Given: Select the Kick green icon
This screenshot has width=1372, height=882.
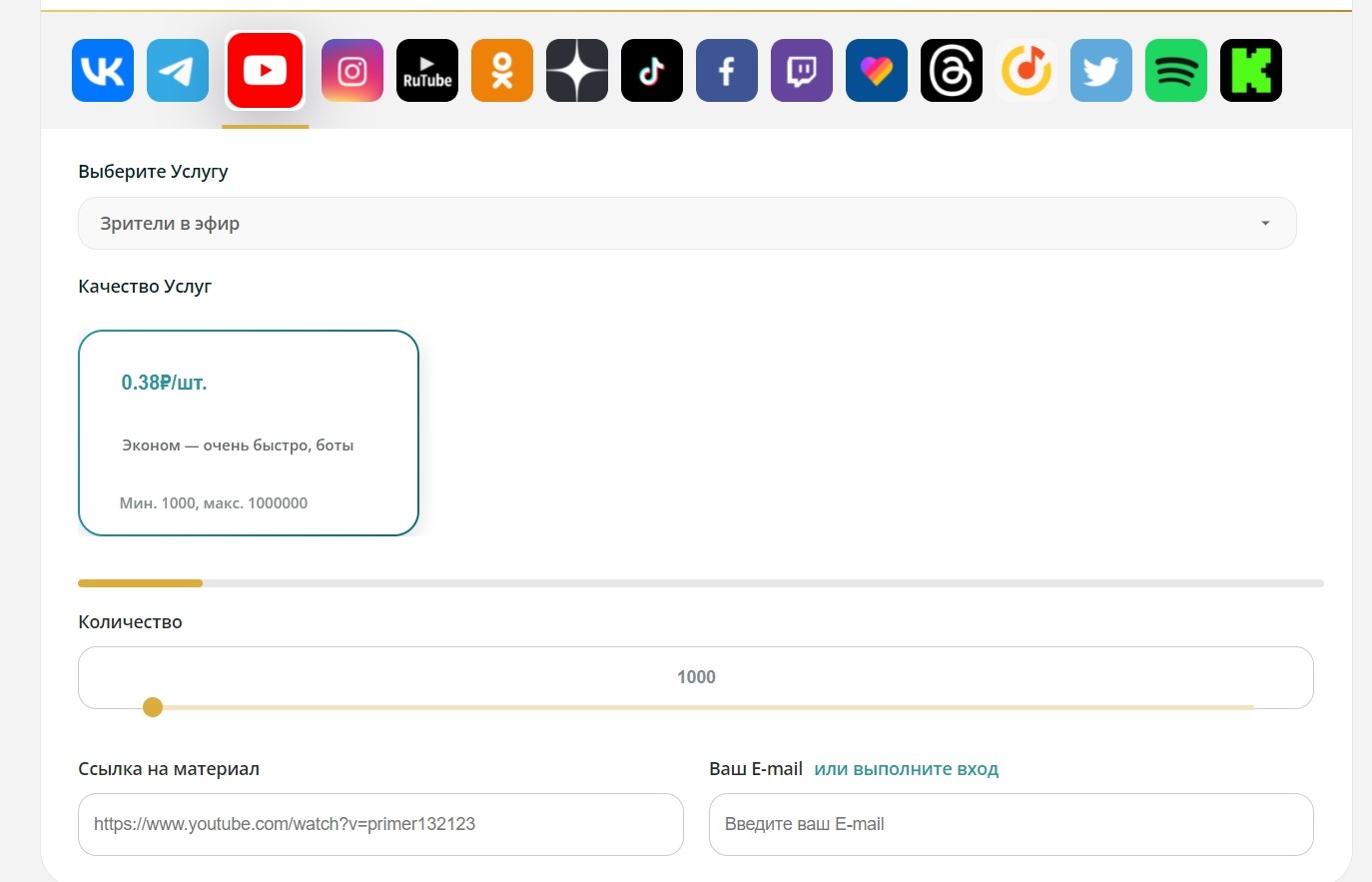Looking at the screenshot, I should pos(1251,71).
